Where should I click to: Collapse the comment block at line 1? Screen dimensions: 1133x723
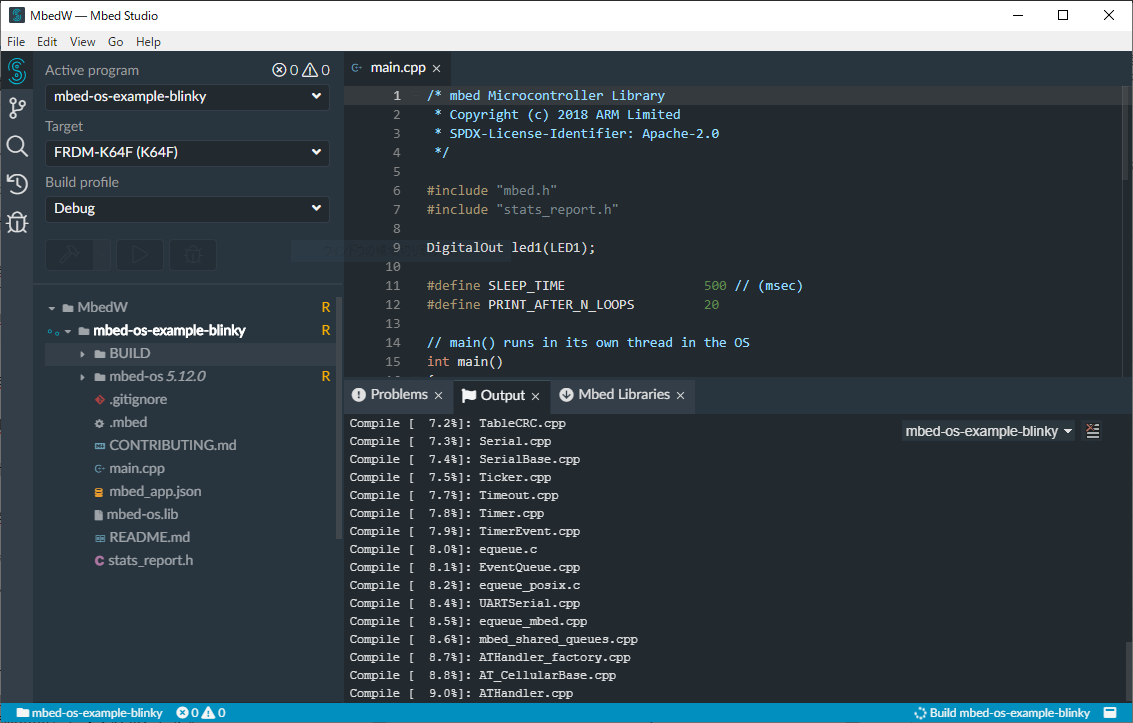[415, 95]
